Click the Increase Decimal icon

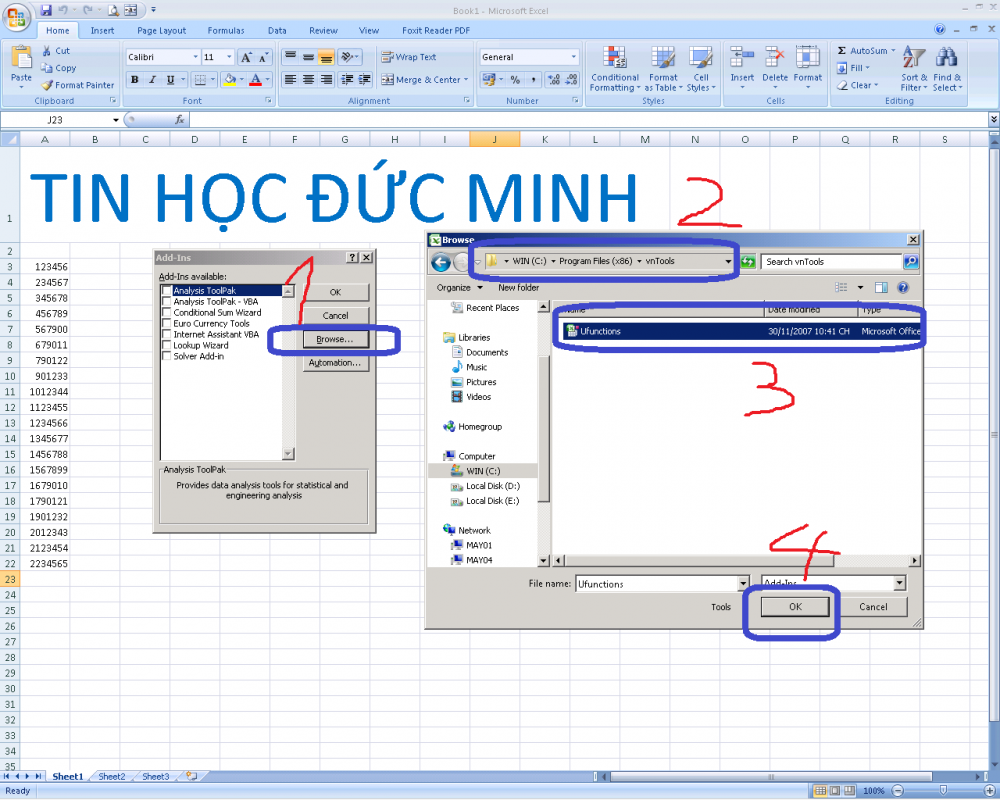pos(554,80)
